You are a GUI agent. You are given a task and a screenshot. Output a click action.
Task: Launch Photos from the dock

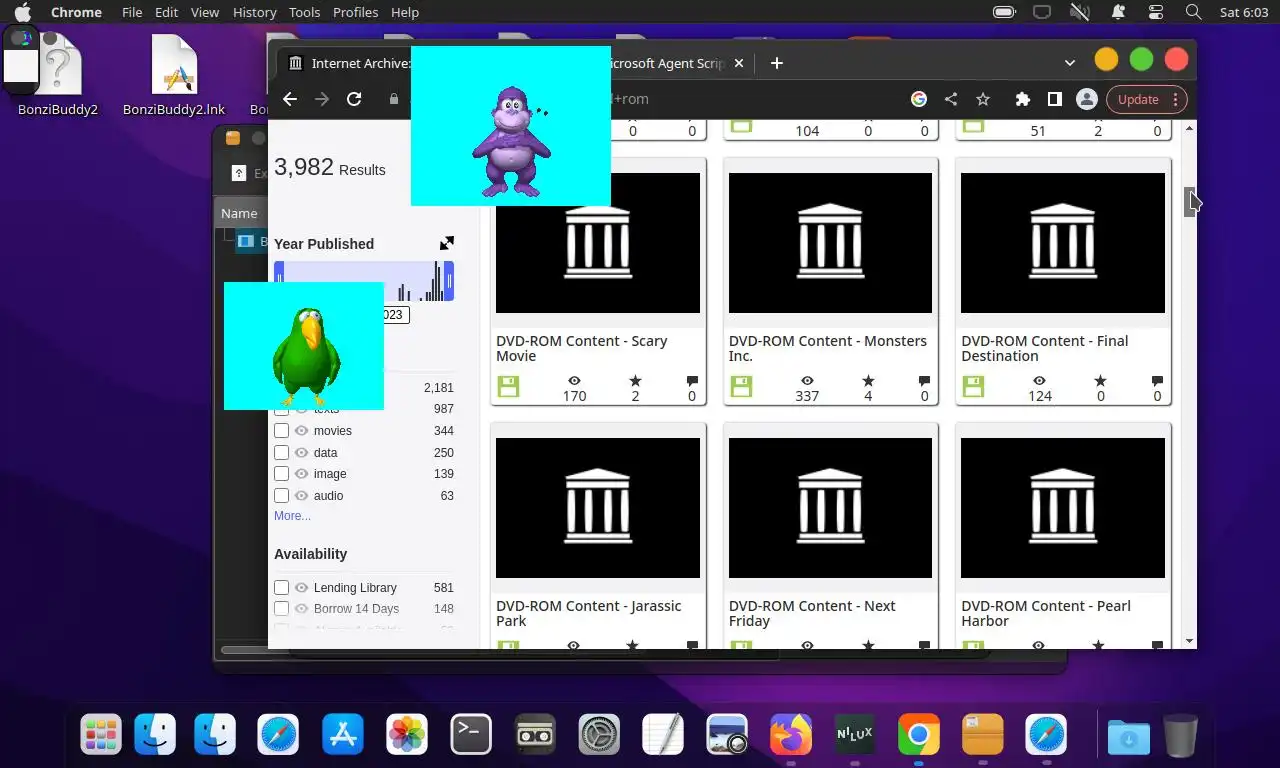pyautogui.click(x=407, y=735)
